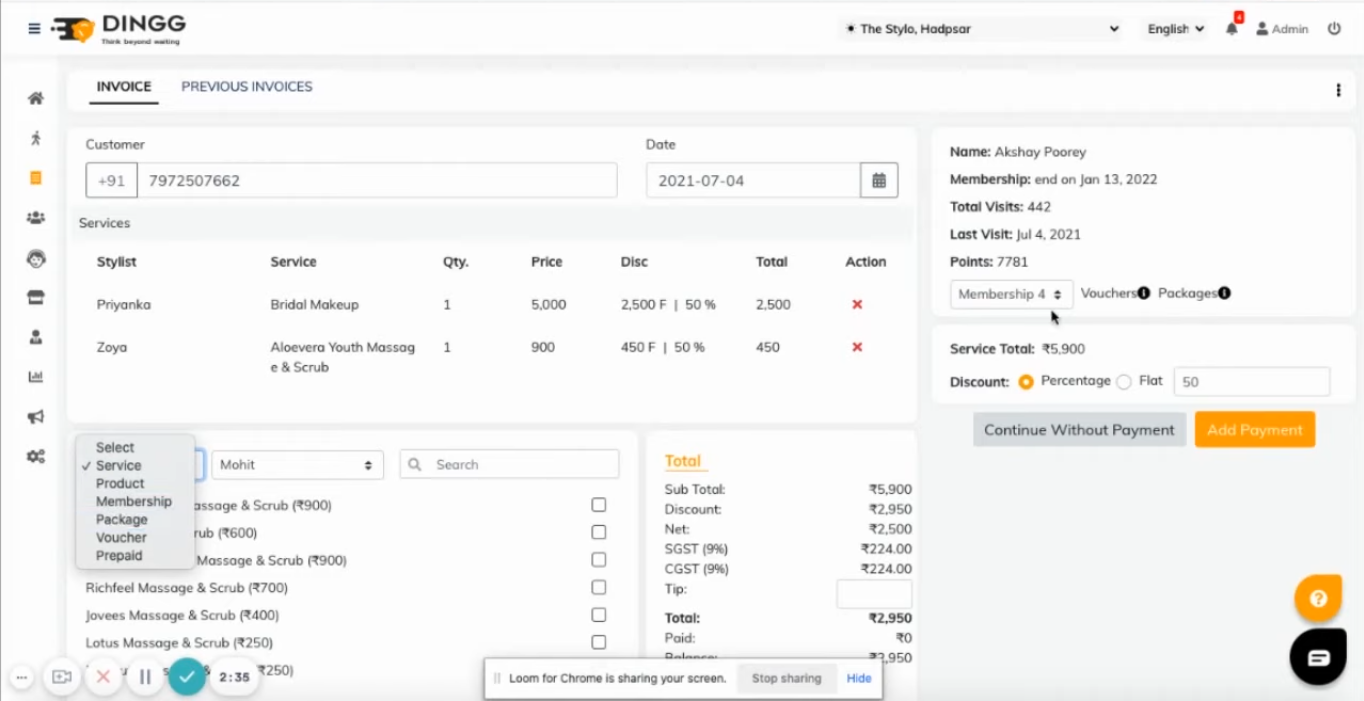Click the Add Payment button
Image resolution: width=1364 pixels, height=701 pixels.
click(x=1254, y=430)
